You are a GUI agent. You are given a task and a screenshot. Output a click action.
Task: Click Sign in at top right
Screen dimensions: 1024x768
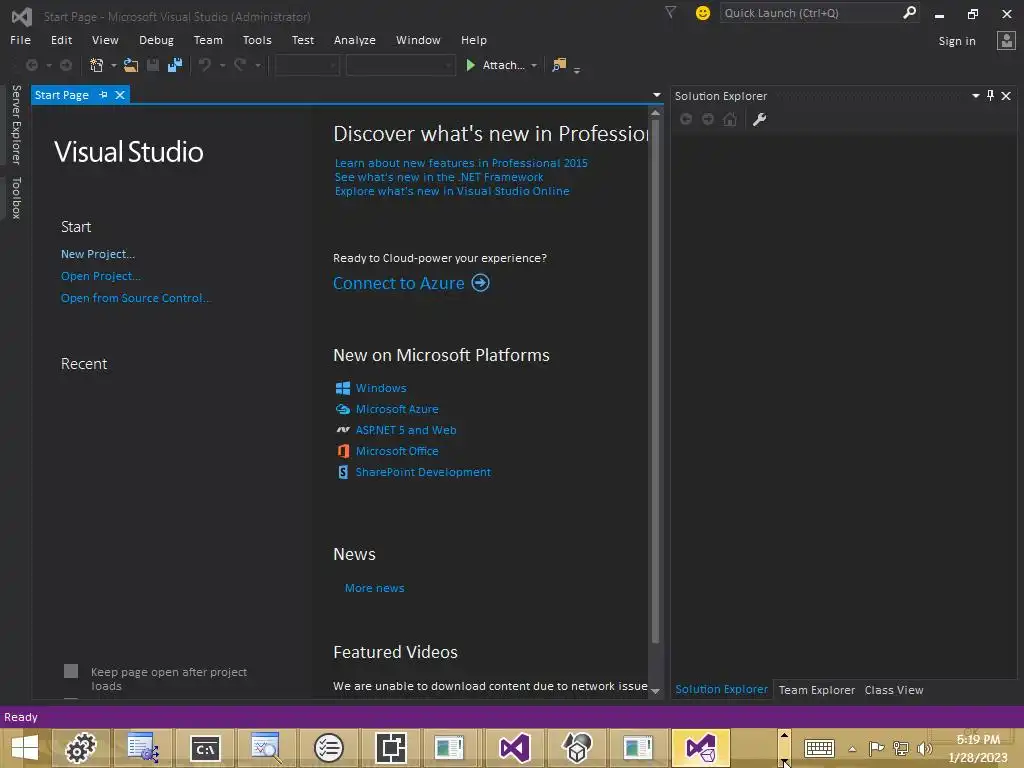pos(957,40)
